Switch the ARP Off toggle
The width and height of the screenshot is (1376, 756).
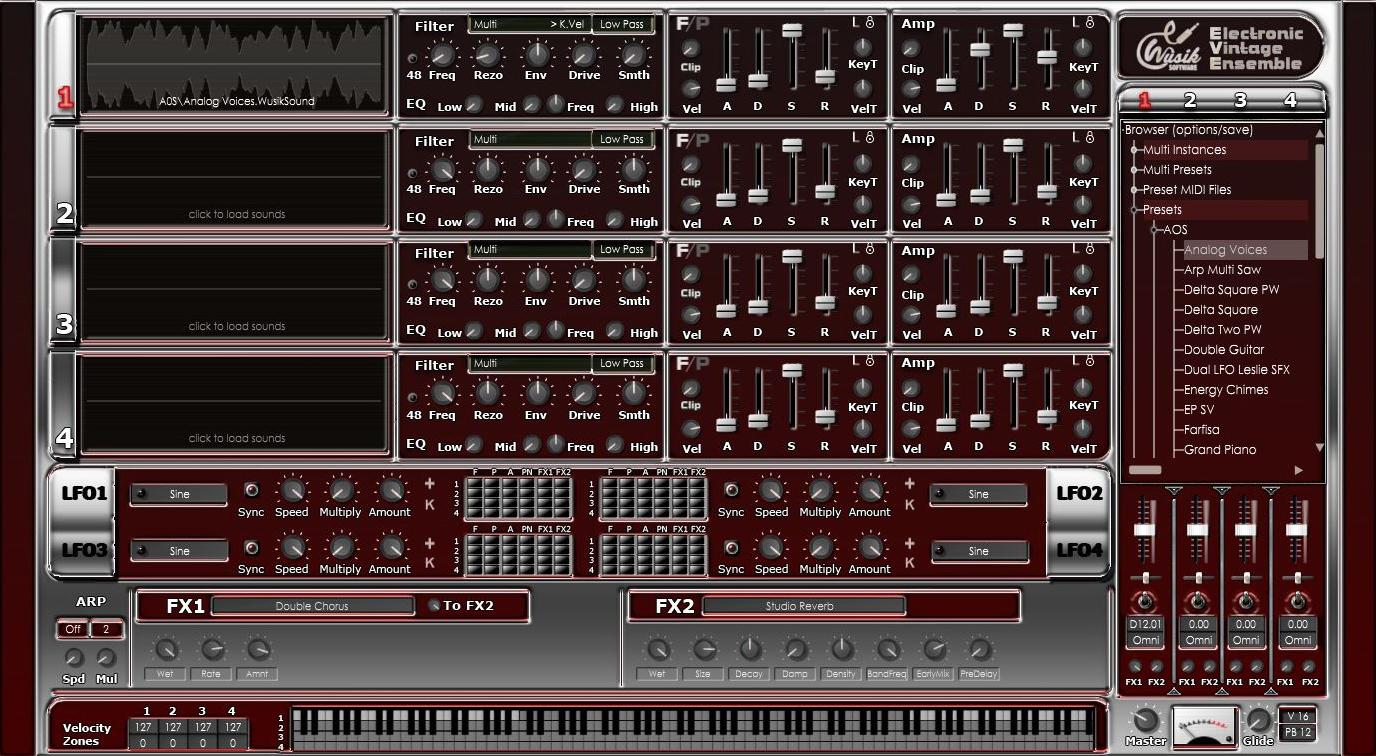(x=73, y=629)
